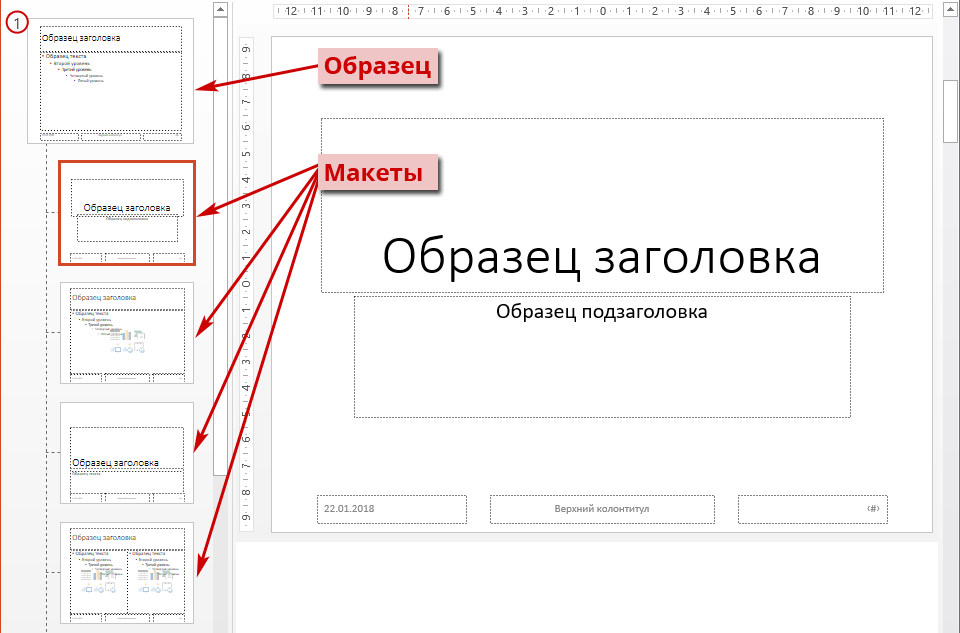Image resolution: width=960 pixels, height=633 pixels.
Task: Select the slide number placeholder '‹#›'
Action: [812, 509]
